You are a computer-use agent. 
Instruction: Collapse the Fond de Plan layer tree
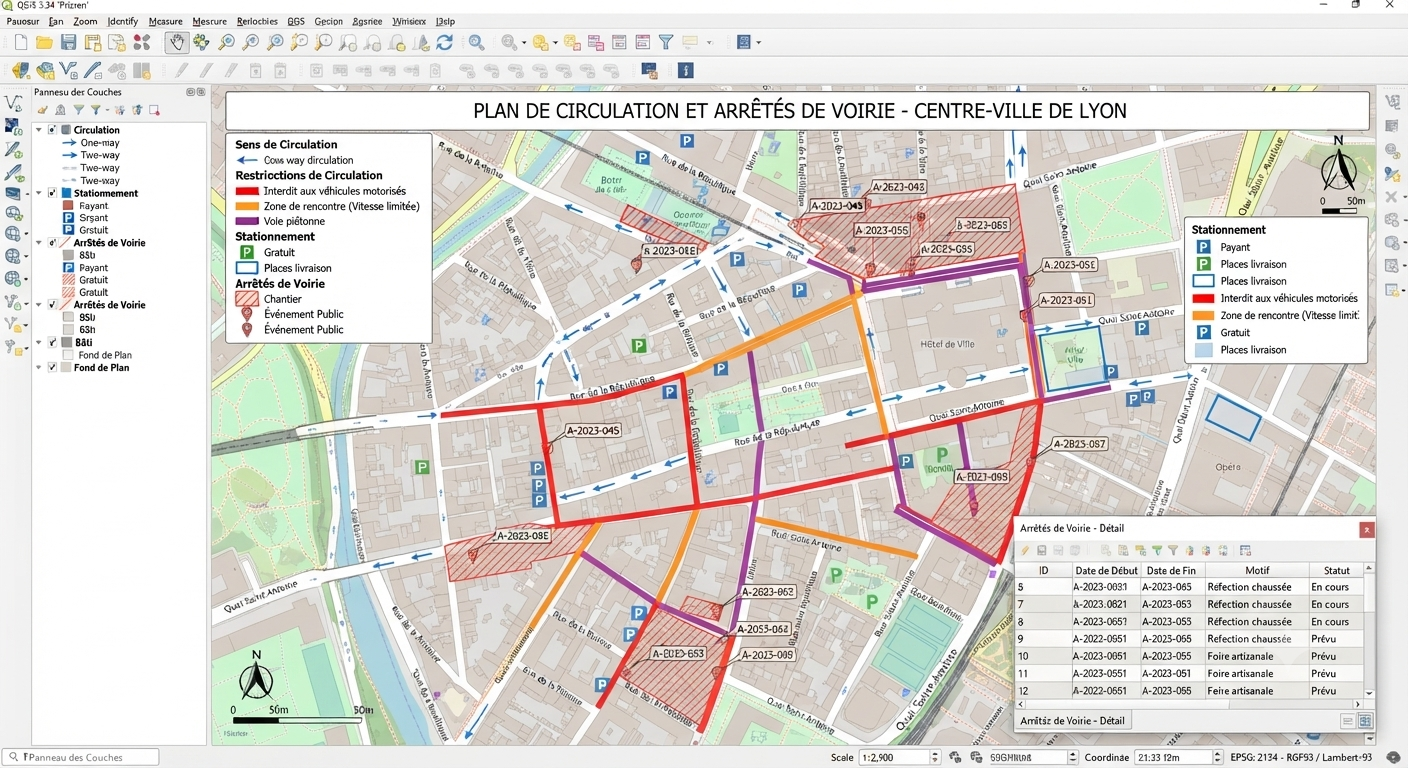click(39, 368)
